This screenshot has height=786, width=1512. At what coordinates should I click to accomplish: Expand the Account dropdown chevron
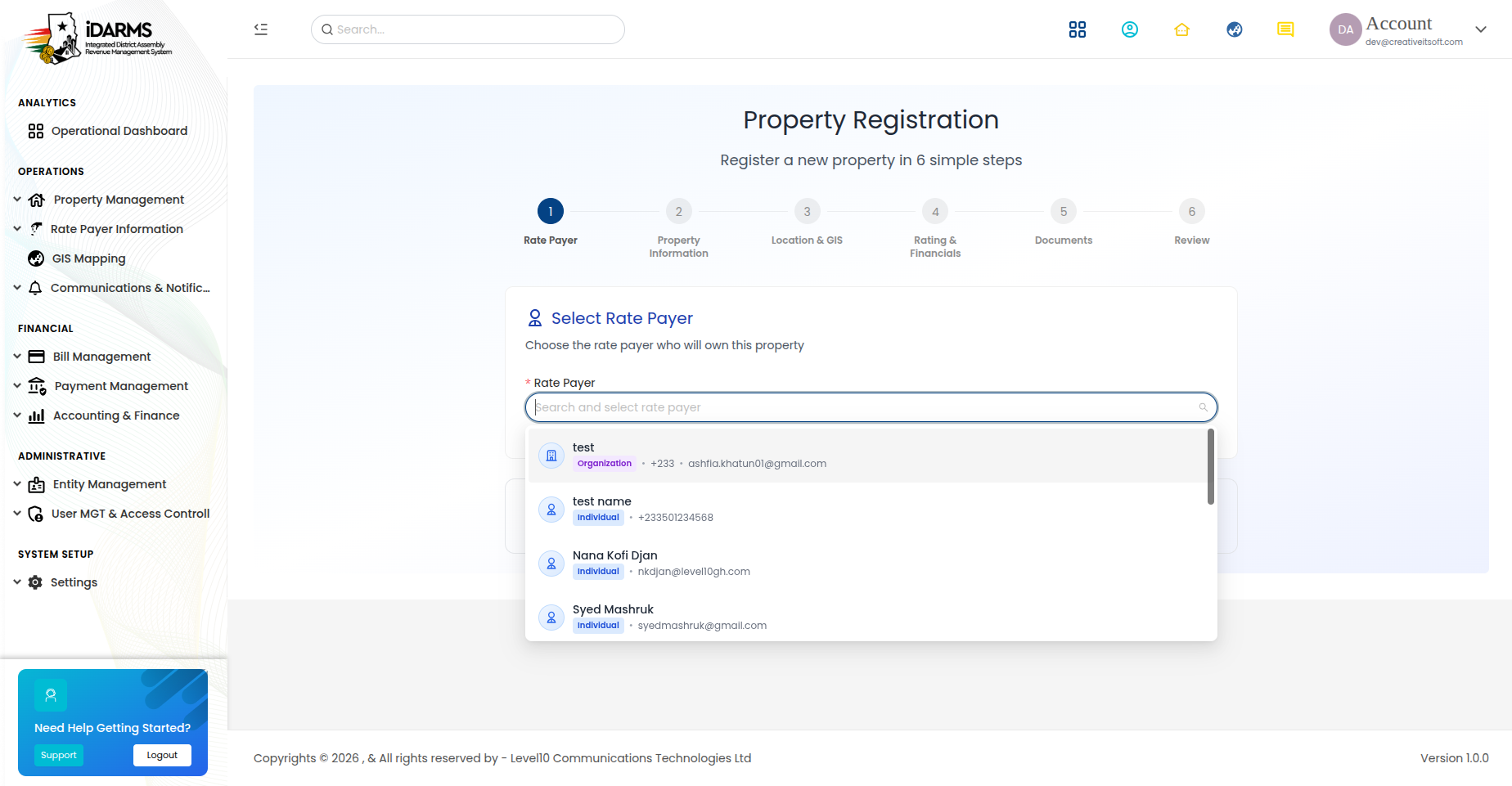tap(1481, 29)
